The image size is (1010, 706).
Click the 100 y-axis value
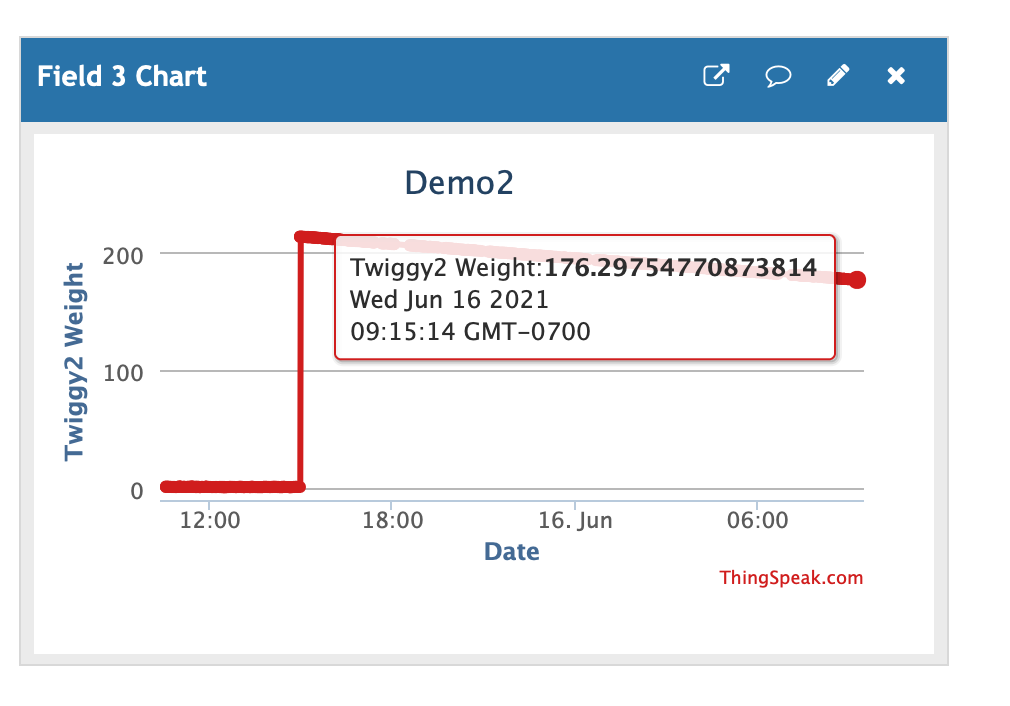(x=124, y=372)
